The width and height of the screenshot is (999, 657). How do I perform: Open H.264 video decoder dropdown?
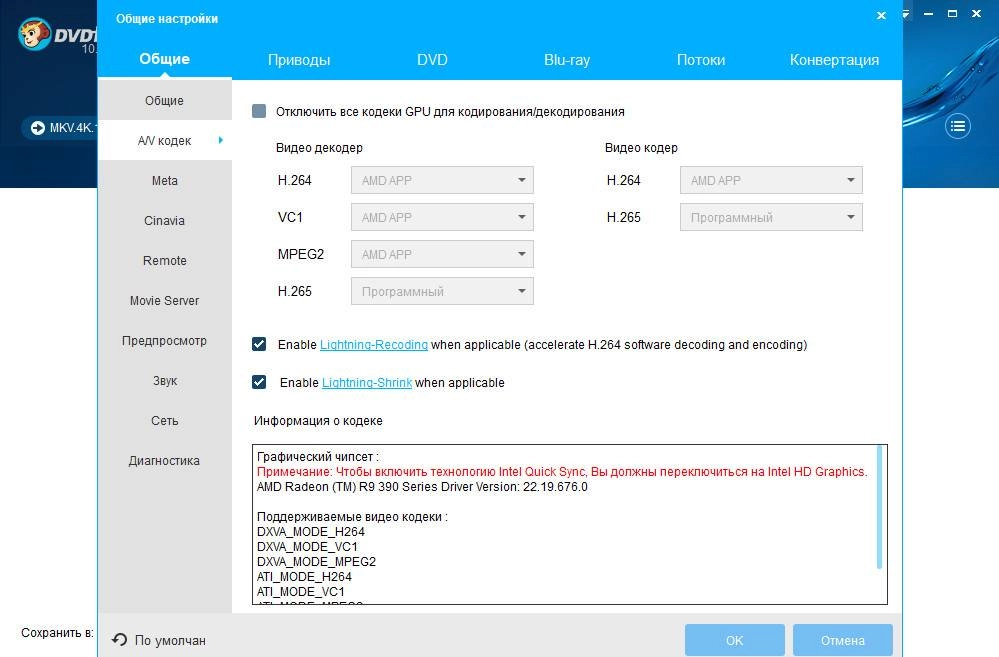click(x=442, y=180)
